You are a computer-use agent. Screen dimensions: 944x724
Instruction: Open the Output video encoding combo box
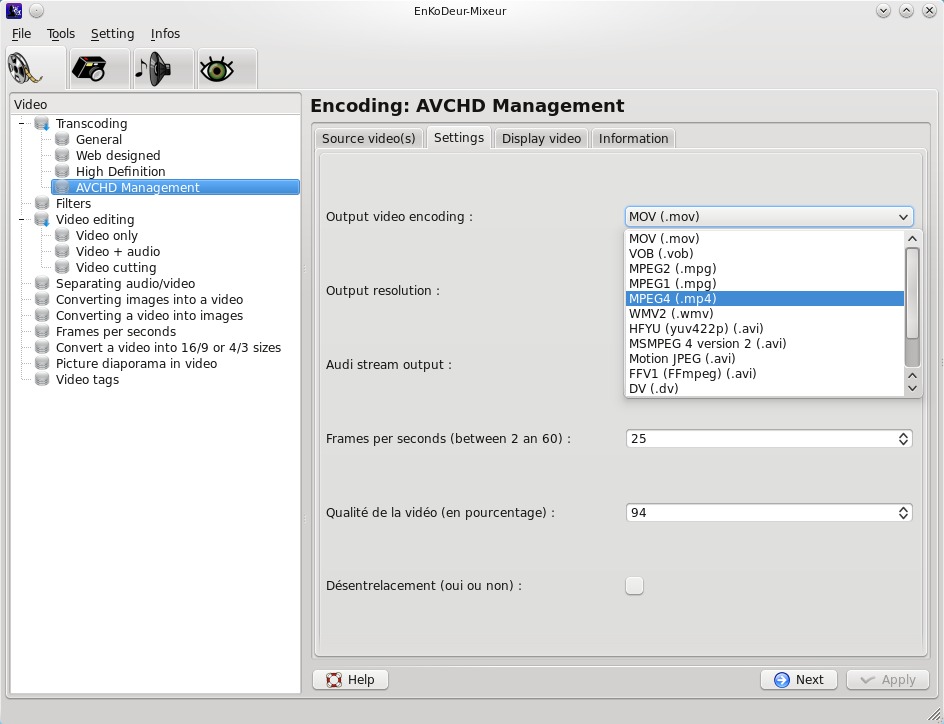[769, 217]
